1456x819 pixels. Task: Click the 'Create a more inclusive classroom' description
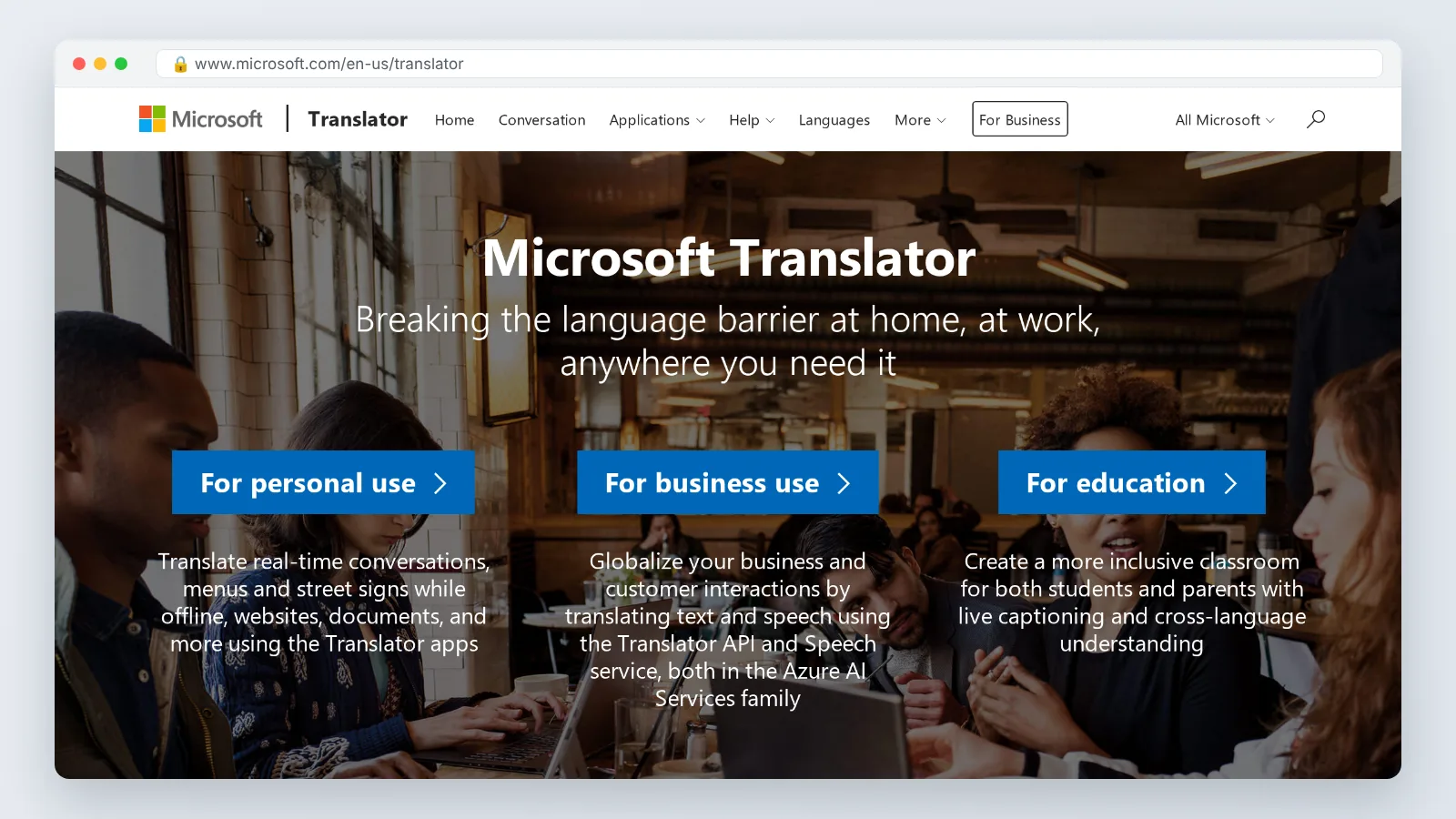[1131, 602]
